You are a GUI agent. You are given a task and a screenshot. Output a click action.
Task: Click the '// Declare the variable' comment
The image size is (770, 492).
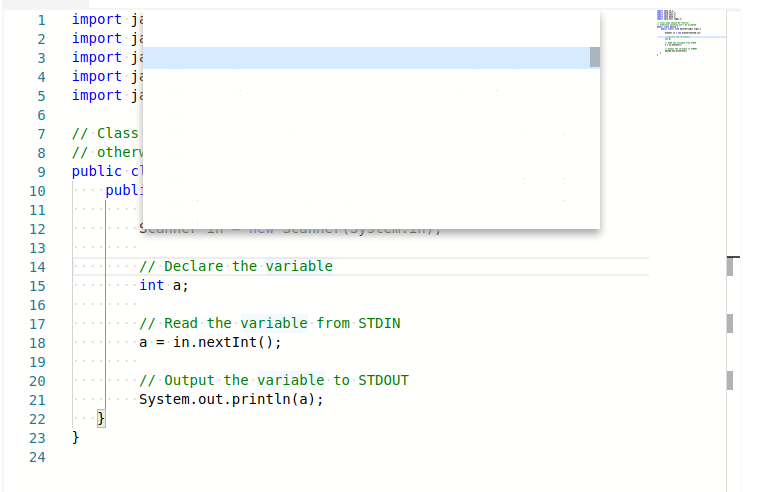(x=236, y=267)
